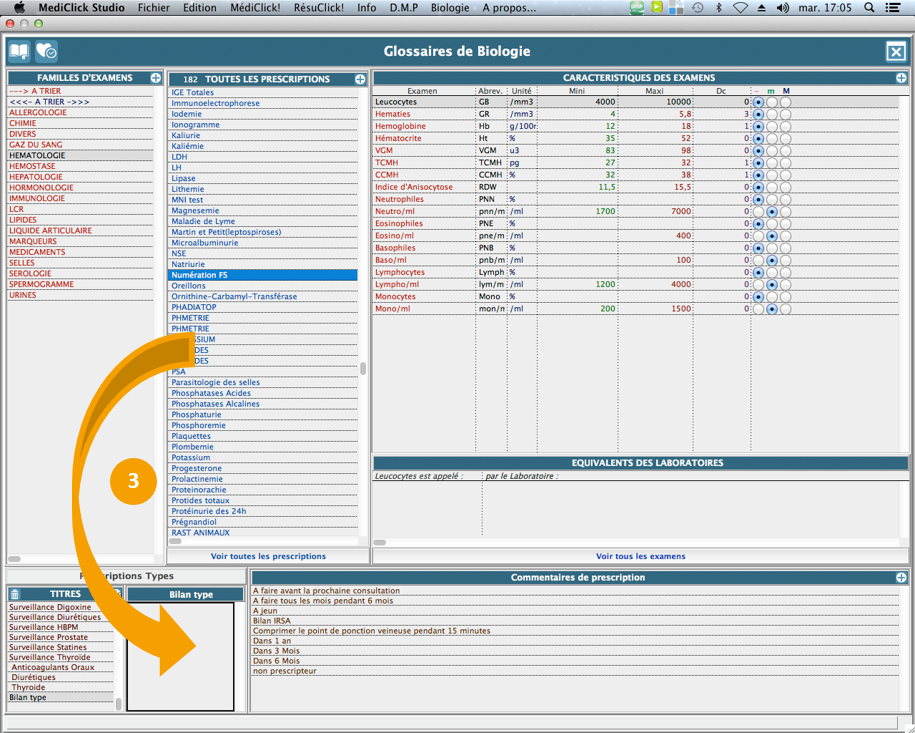Open the Biologie menu

pyautogui.click(x=450, y=8)
